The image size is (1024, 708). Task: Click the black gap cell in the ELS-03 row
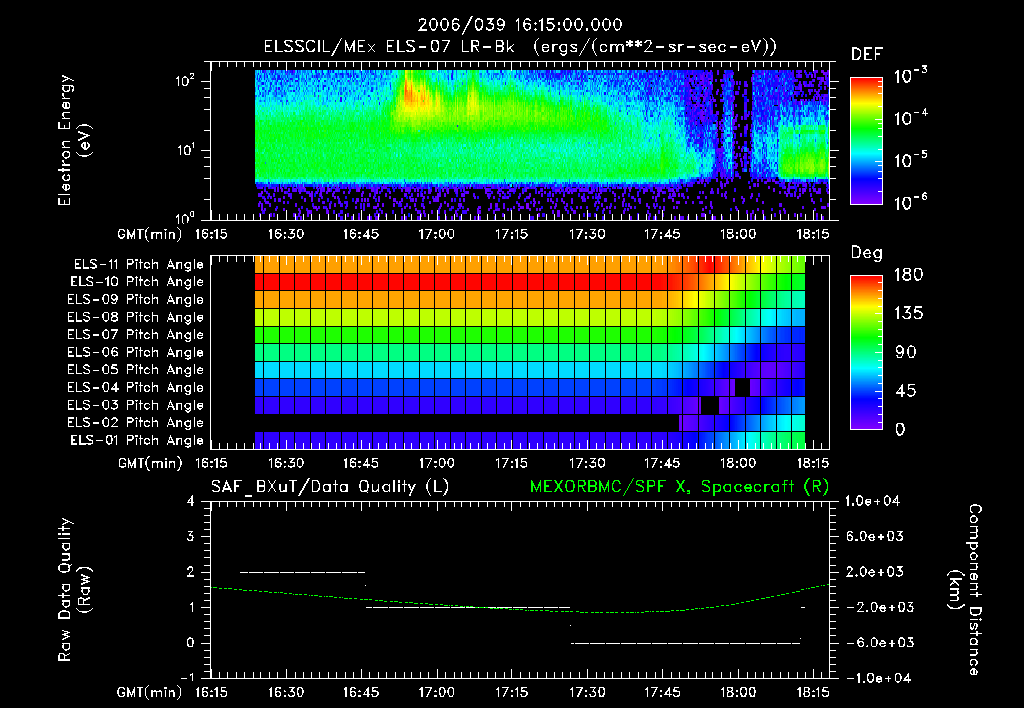coord(710,405)
